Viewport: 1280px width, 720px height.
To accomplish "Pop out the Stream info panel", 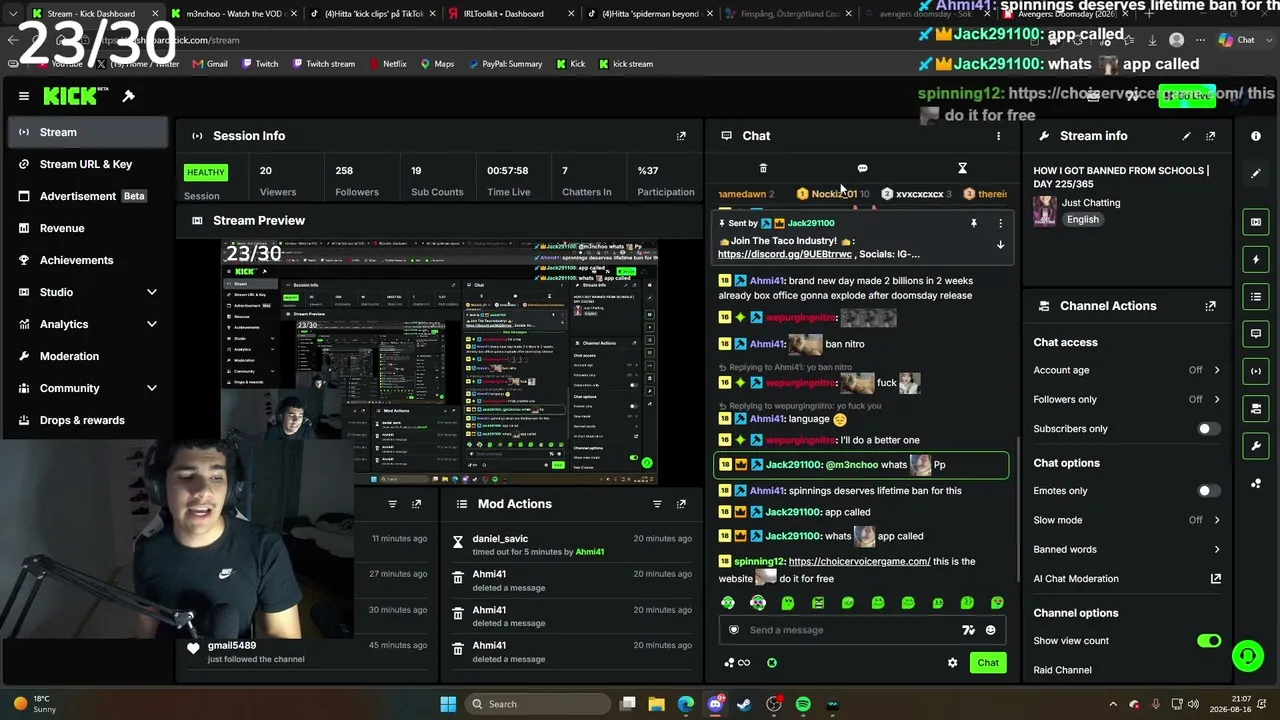I will coord(1210,136).
